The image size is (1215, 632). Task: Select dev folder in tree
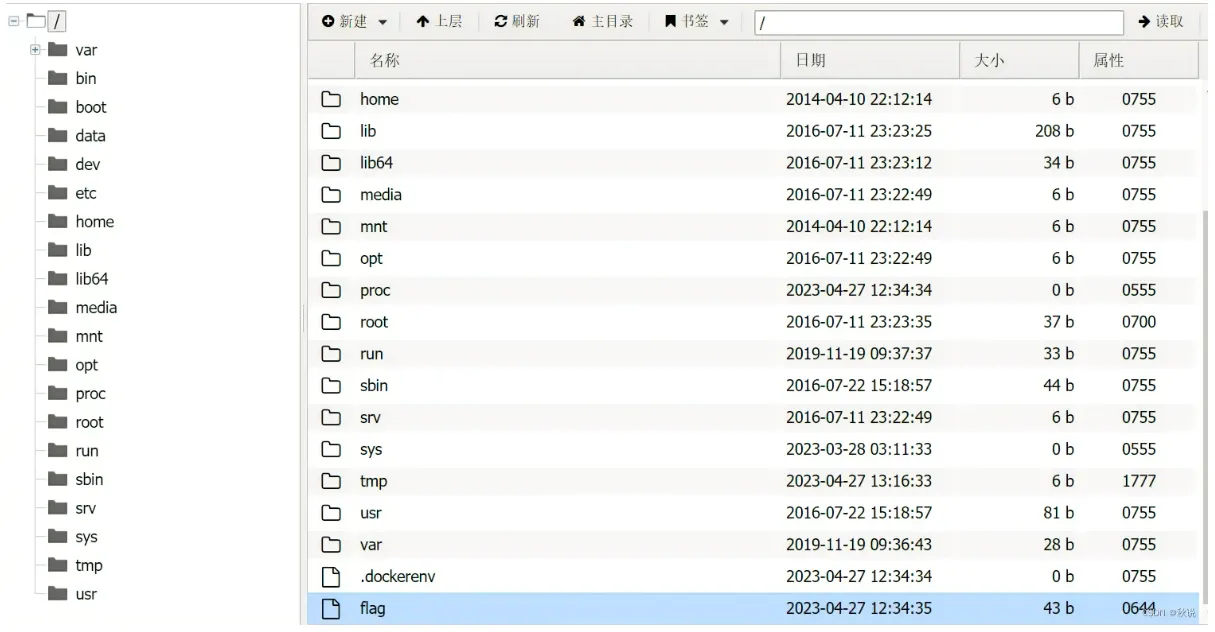point(87,165)
